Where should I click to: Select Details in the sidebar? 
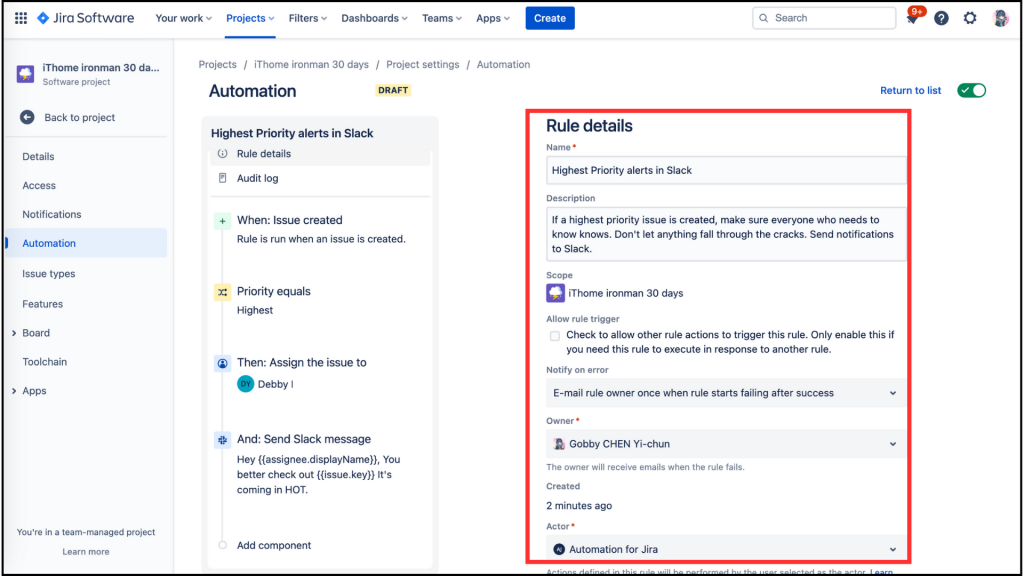(38, 157)
